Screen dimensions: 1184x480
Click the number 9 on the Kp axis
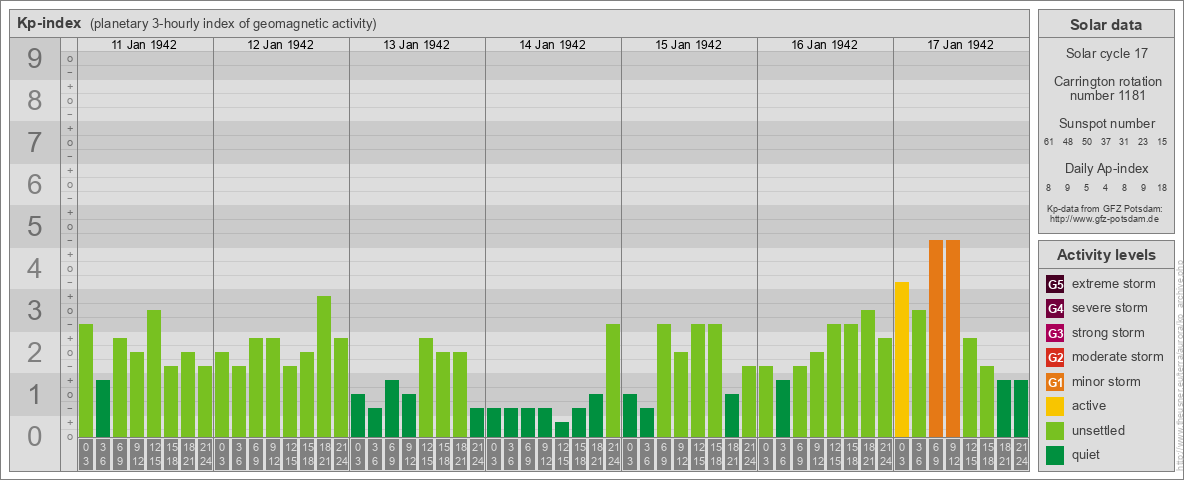34,60
